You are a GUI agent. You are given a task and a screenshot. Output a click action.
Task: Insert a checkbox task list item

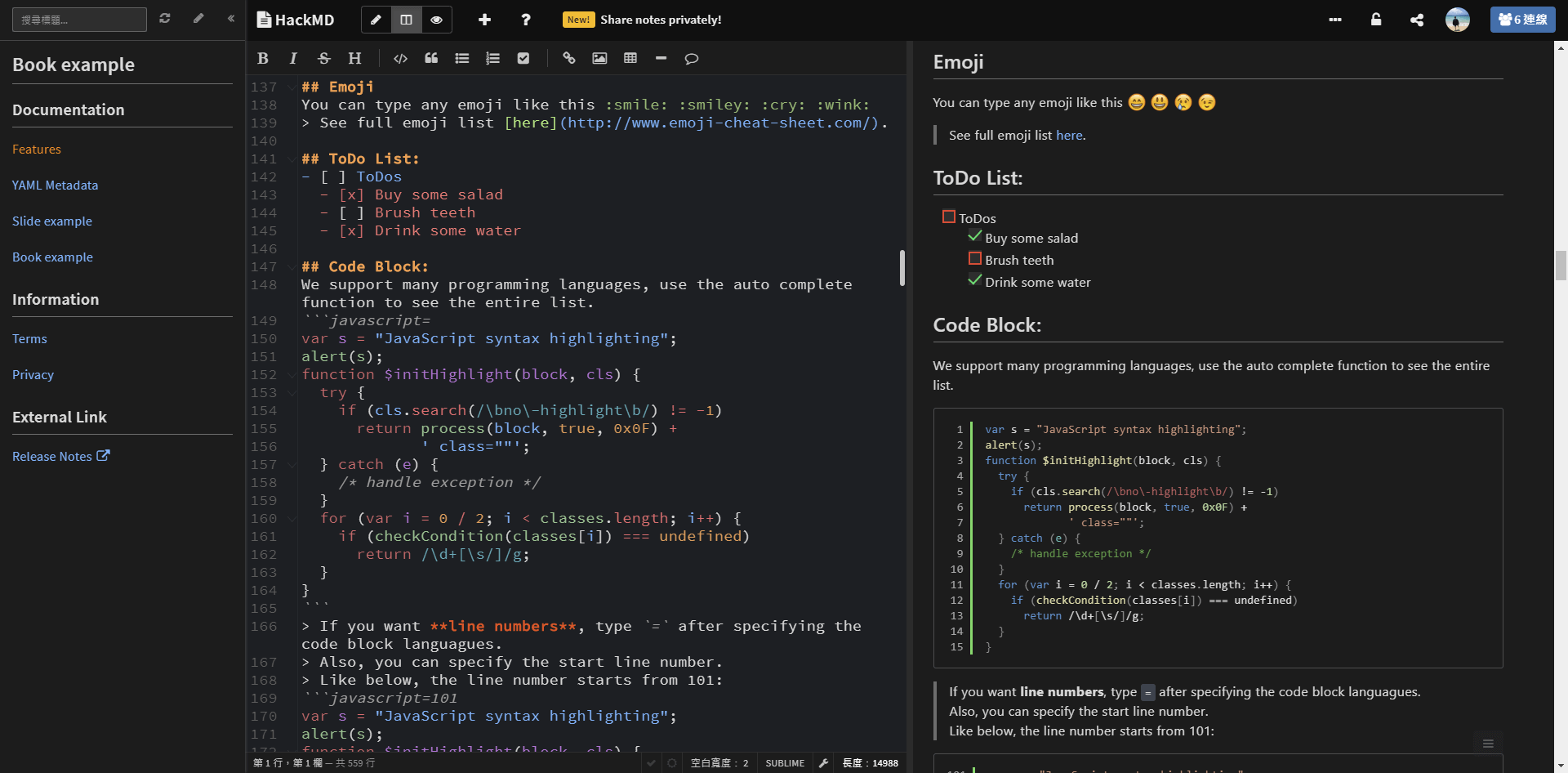[x=523, y=58]
